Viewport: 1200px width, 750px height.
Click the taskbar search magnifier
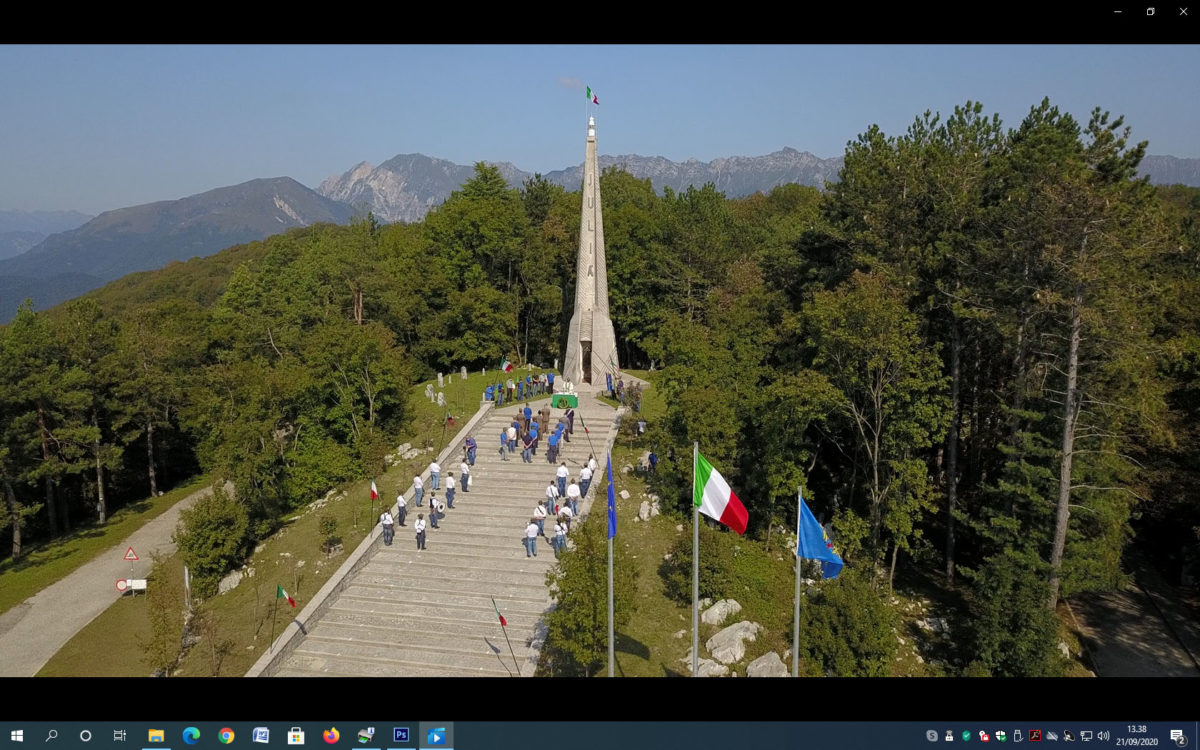[x=51, y=735]
